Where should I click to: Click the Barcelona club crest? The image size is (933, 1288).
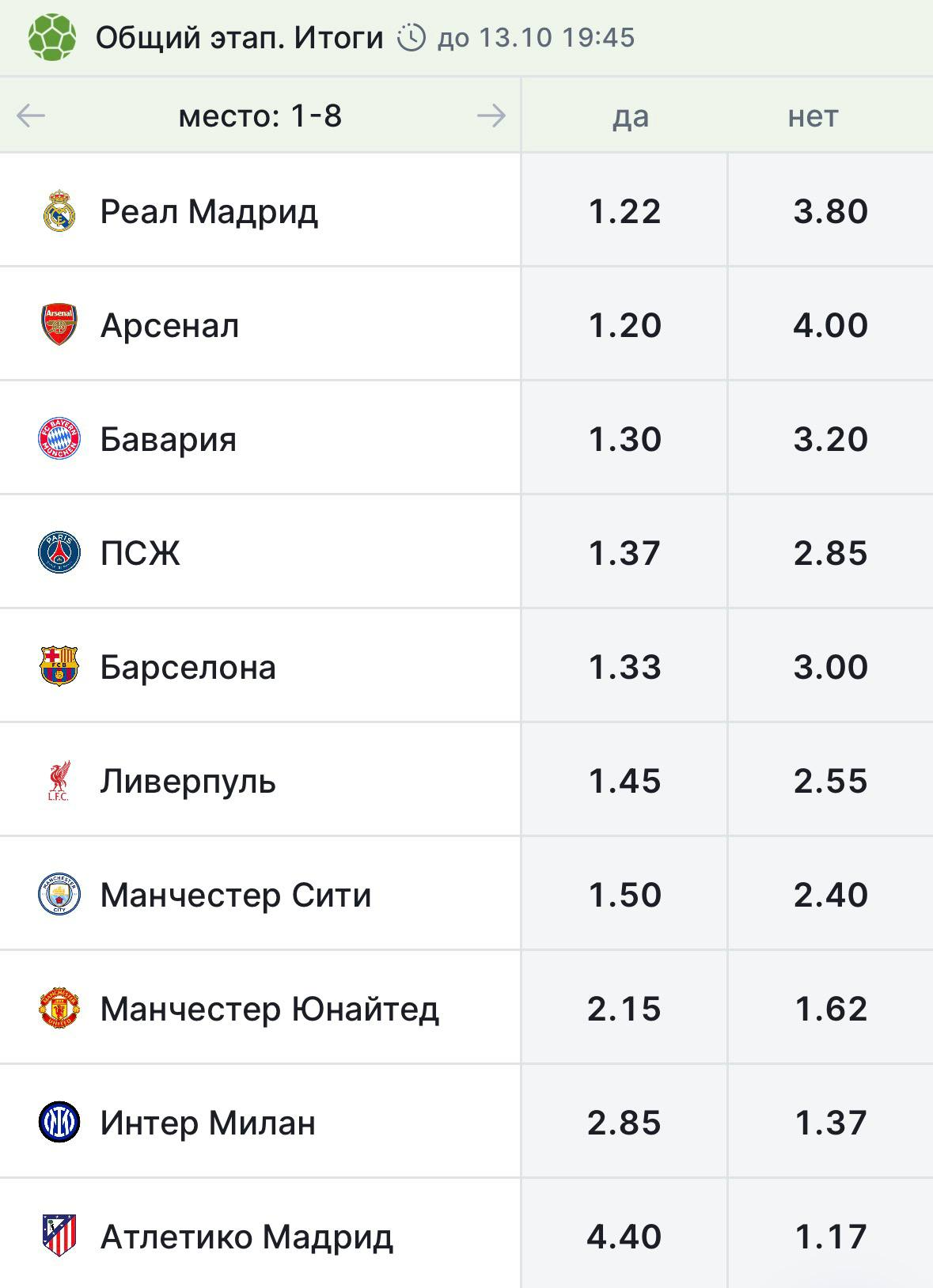pyautogui.click(x=59, y=666)
